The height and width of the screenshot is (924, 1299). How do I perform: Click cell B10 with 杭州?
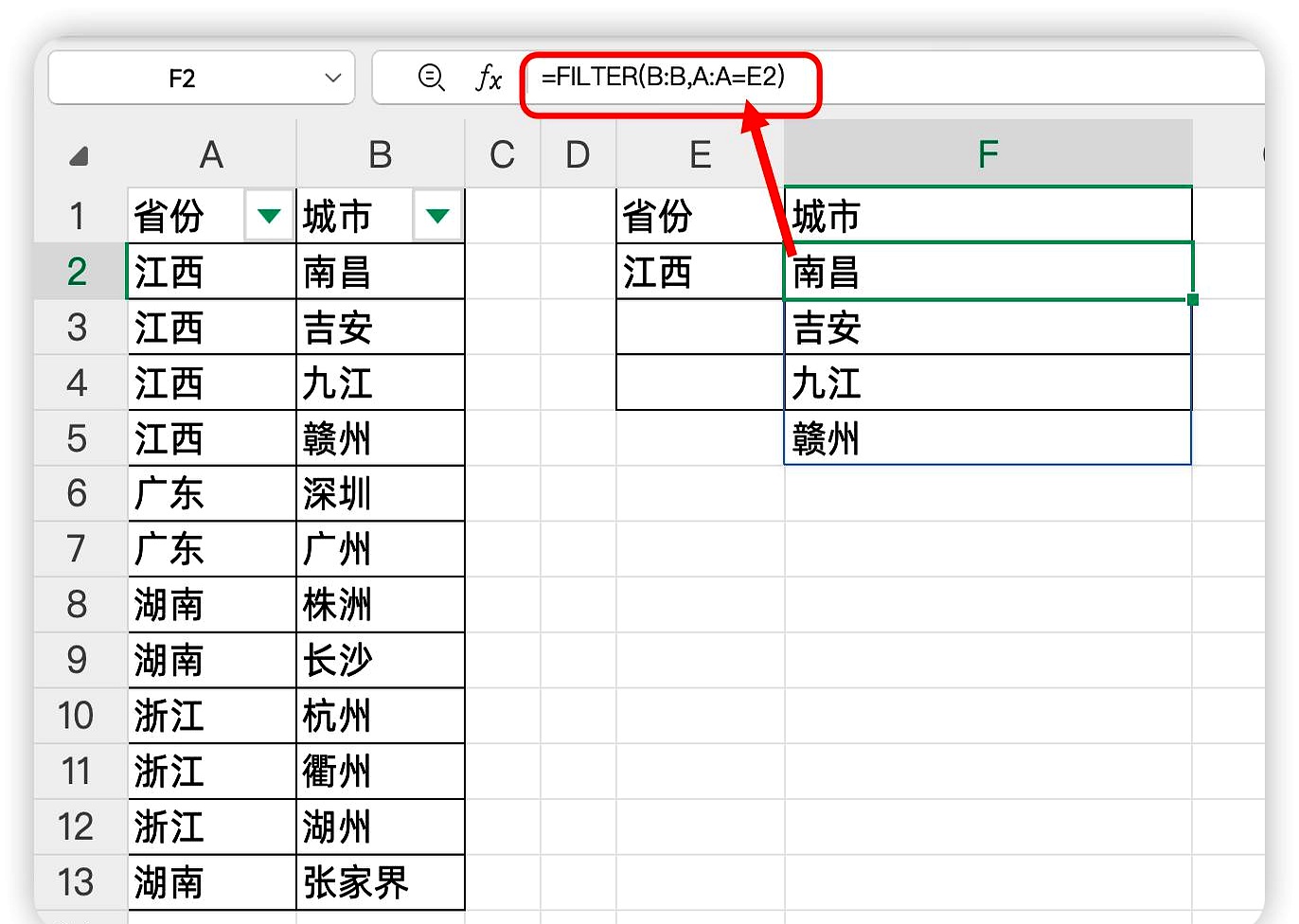pos(381,716)
